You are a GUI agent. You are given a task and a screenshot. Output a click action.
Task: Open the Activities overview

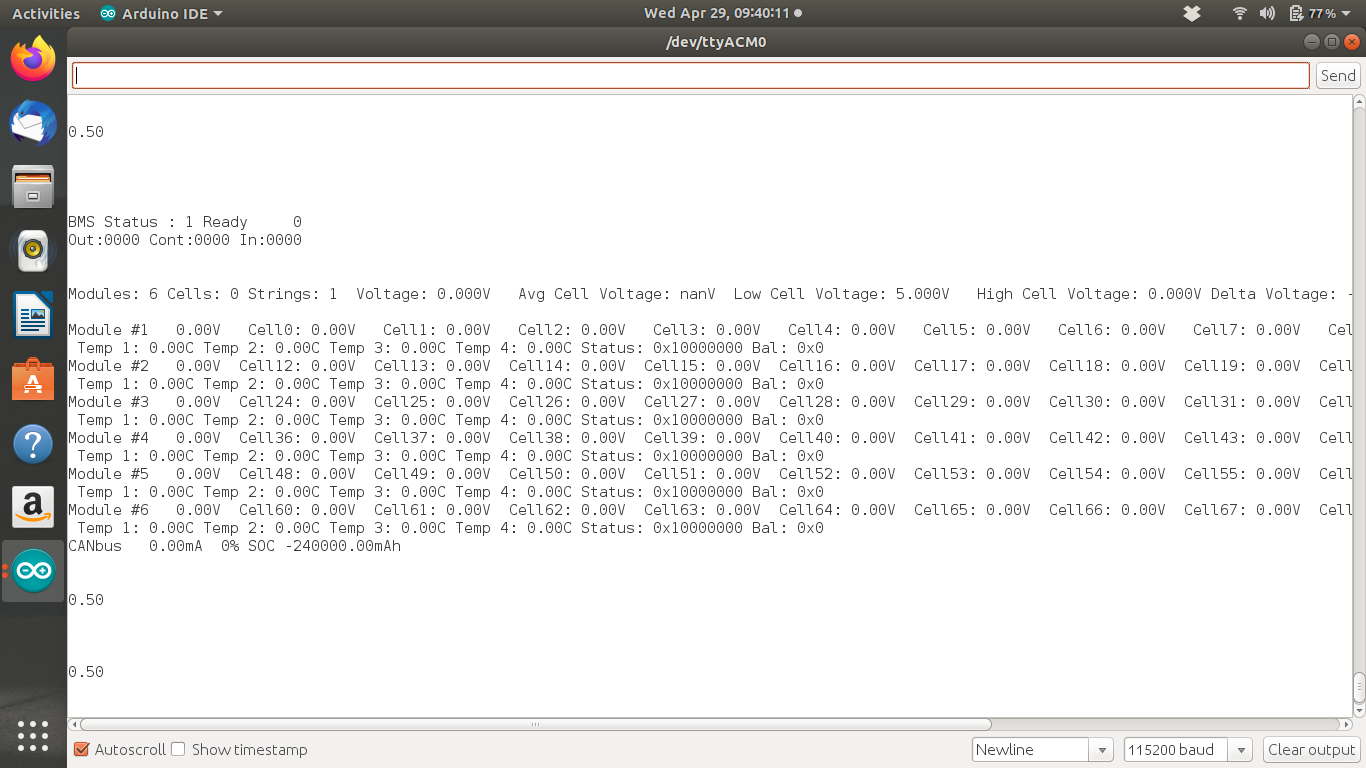(x=46, y=14)
